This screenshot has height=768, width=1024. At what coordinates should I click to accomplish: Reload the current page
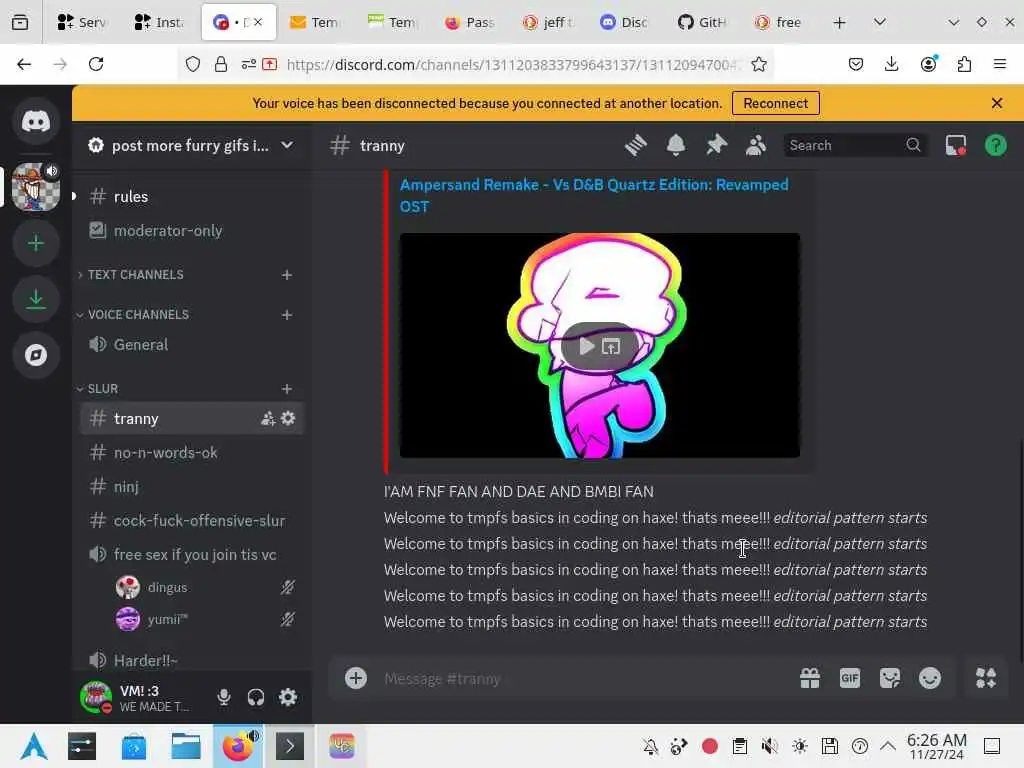point(96,64)
